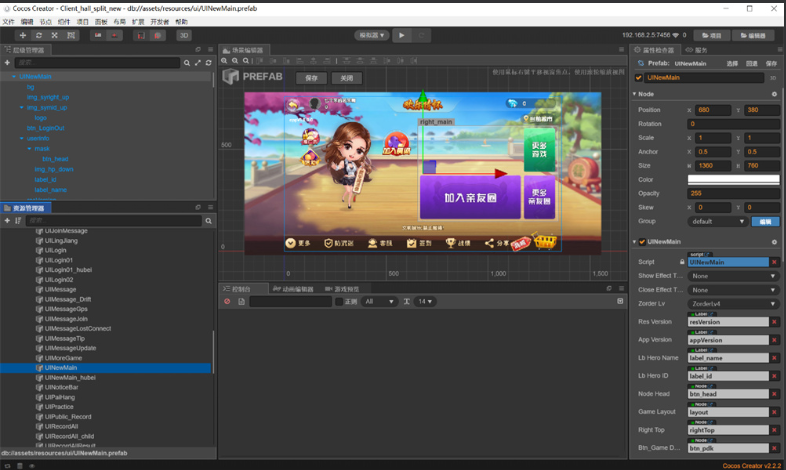
Task: Click the assets panel search icon
Action: click(209, 220)
